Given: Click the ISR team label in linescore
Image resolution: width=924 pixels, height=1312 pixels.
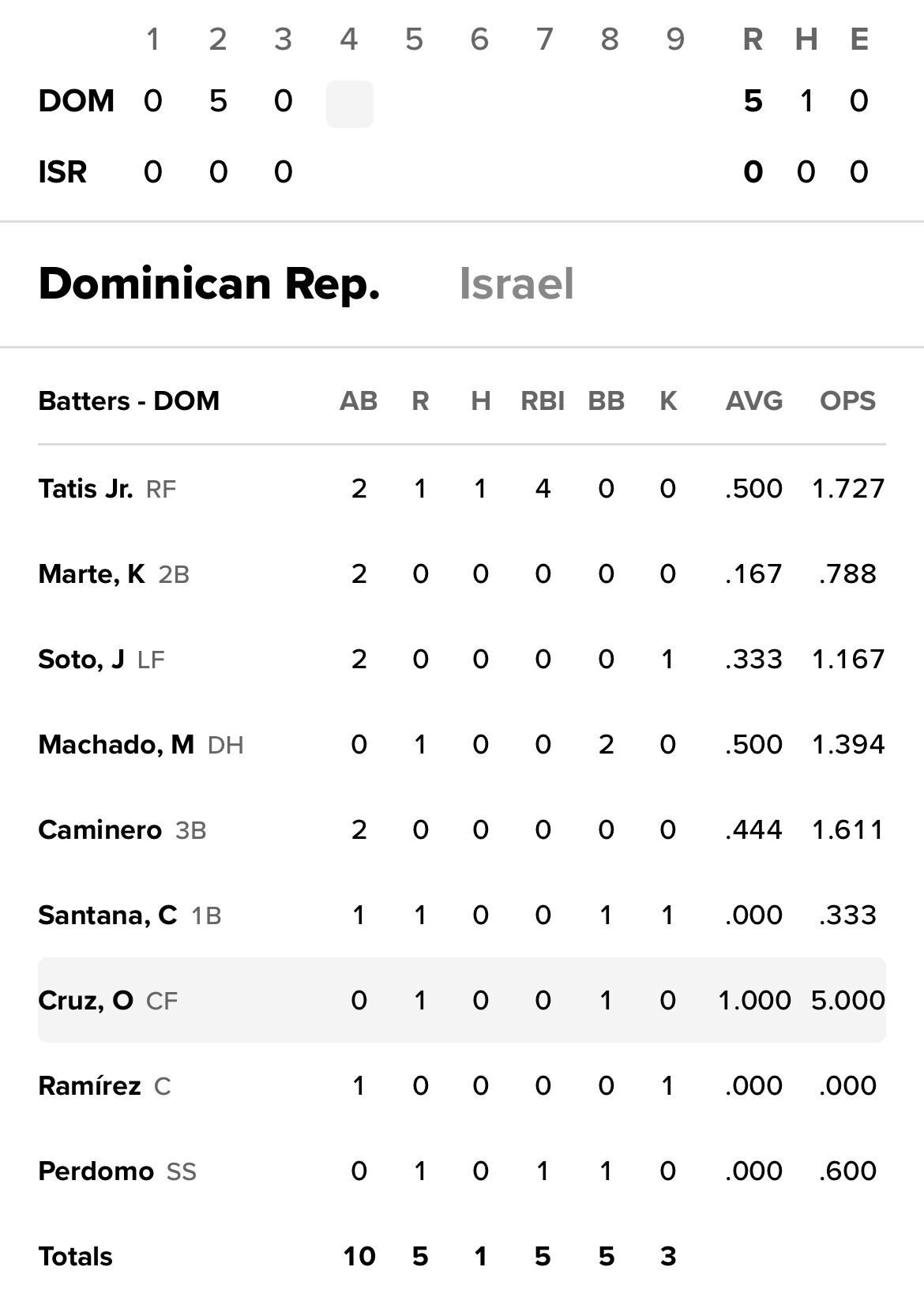Looking at the screenshot, I should pos(62,172).
